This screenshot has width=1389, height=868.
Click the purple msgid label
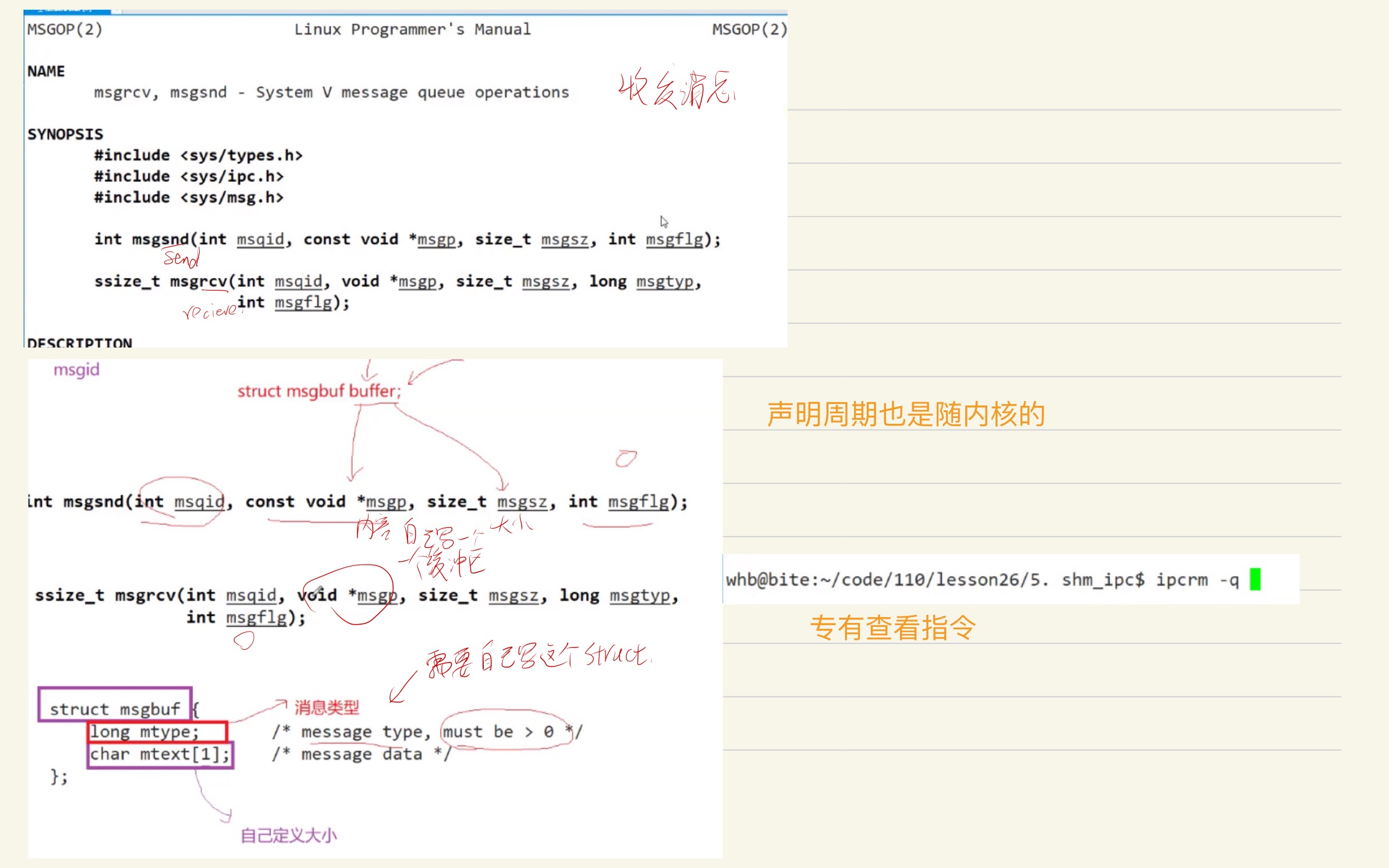pyautogui.click(x=76, y=370)
